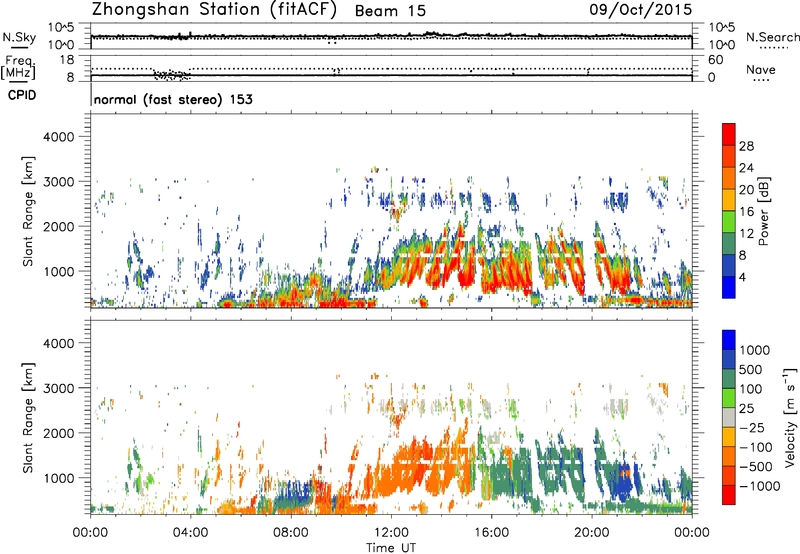Screen dimensions: 800x554
Task: Click the '-100' label on the velocity colorbar
Action: [756, 447]
